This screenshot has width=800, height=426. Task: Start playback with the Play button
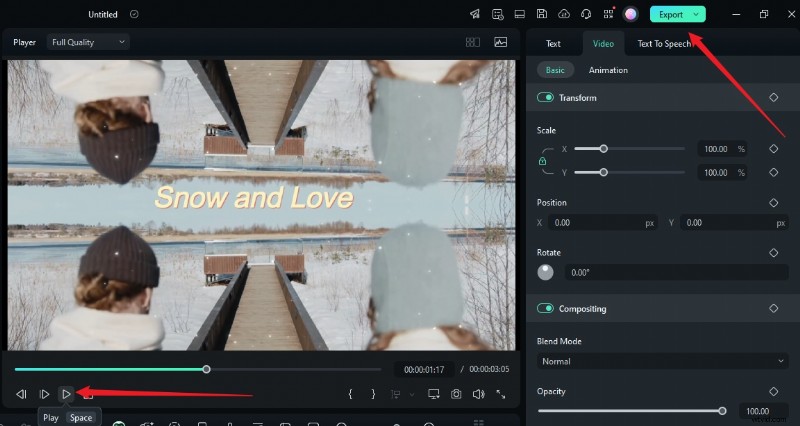pos(66,394)
